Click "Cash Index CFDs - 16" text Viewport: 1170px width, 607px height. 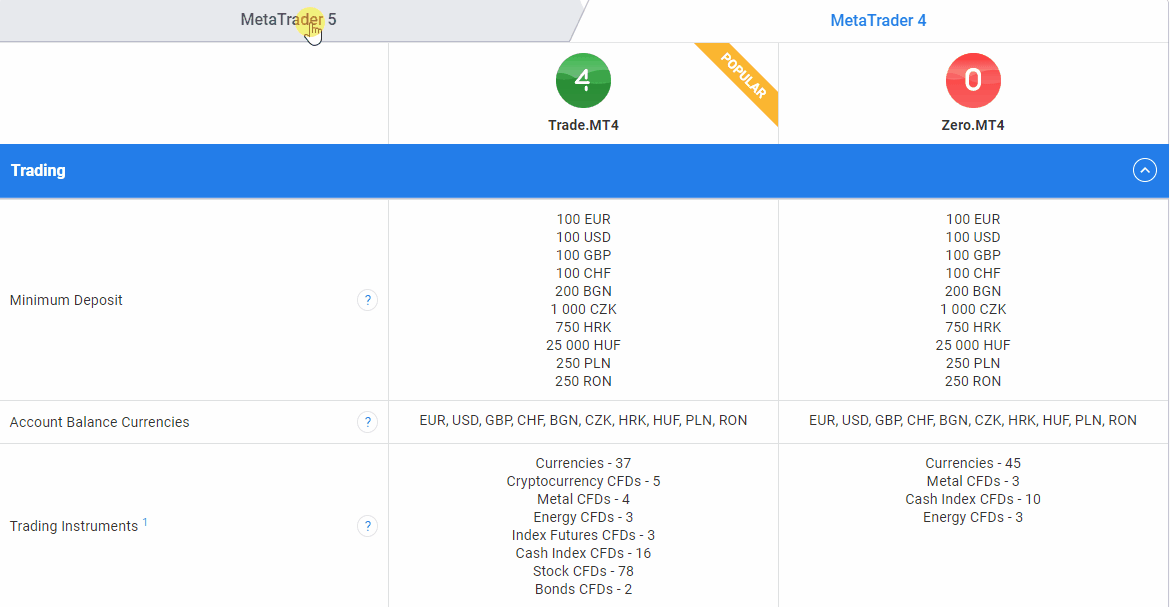click(x=584, y=553)
